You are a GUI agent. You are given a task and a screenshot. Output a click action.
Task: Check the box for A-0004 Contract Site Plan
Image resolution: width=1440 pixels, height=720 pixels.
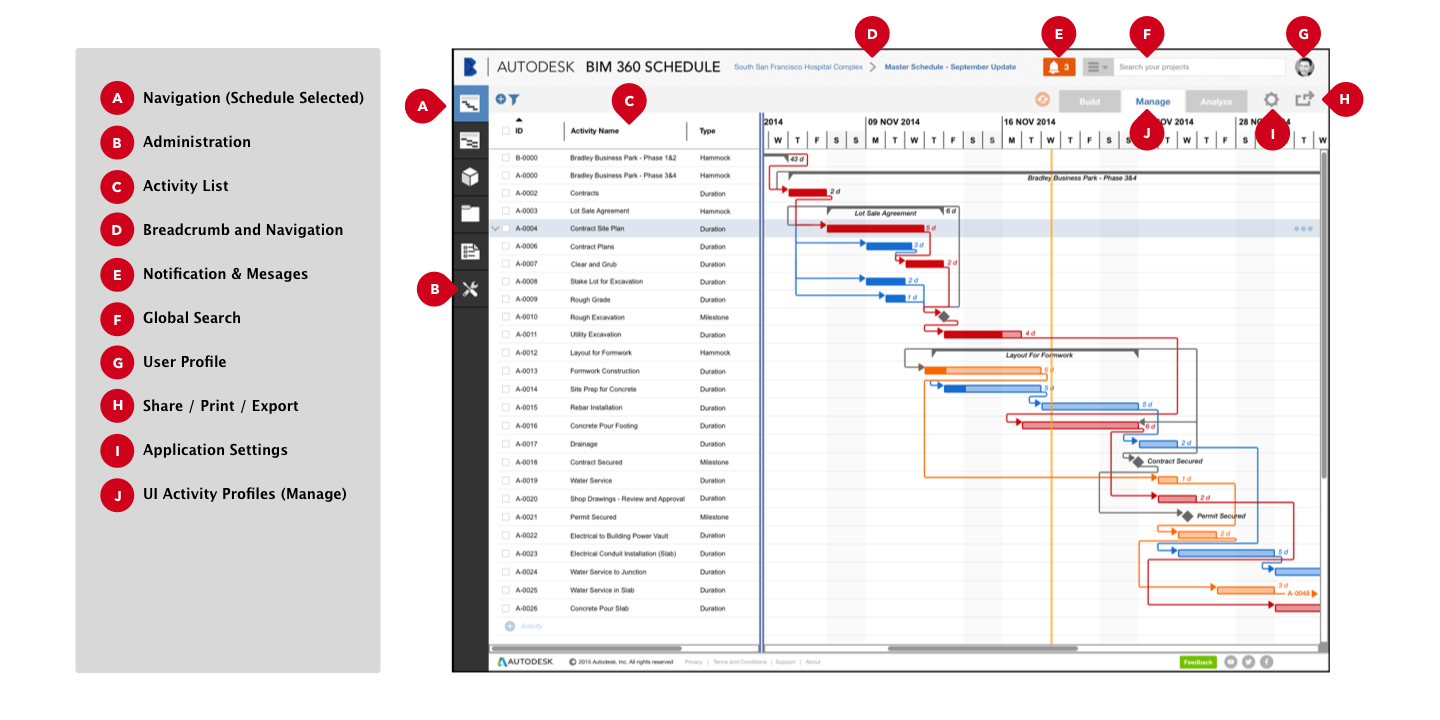[506, 228]
